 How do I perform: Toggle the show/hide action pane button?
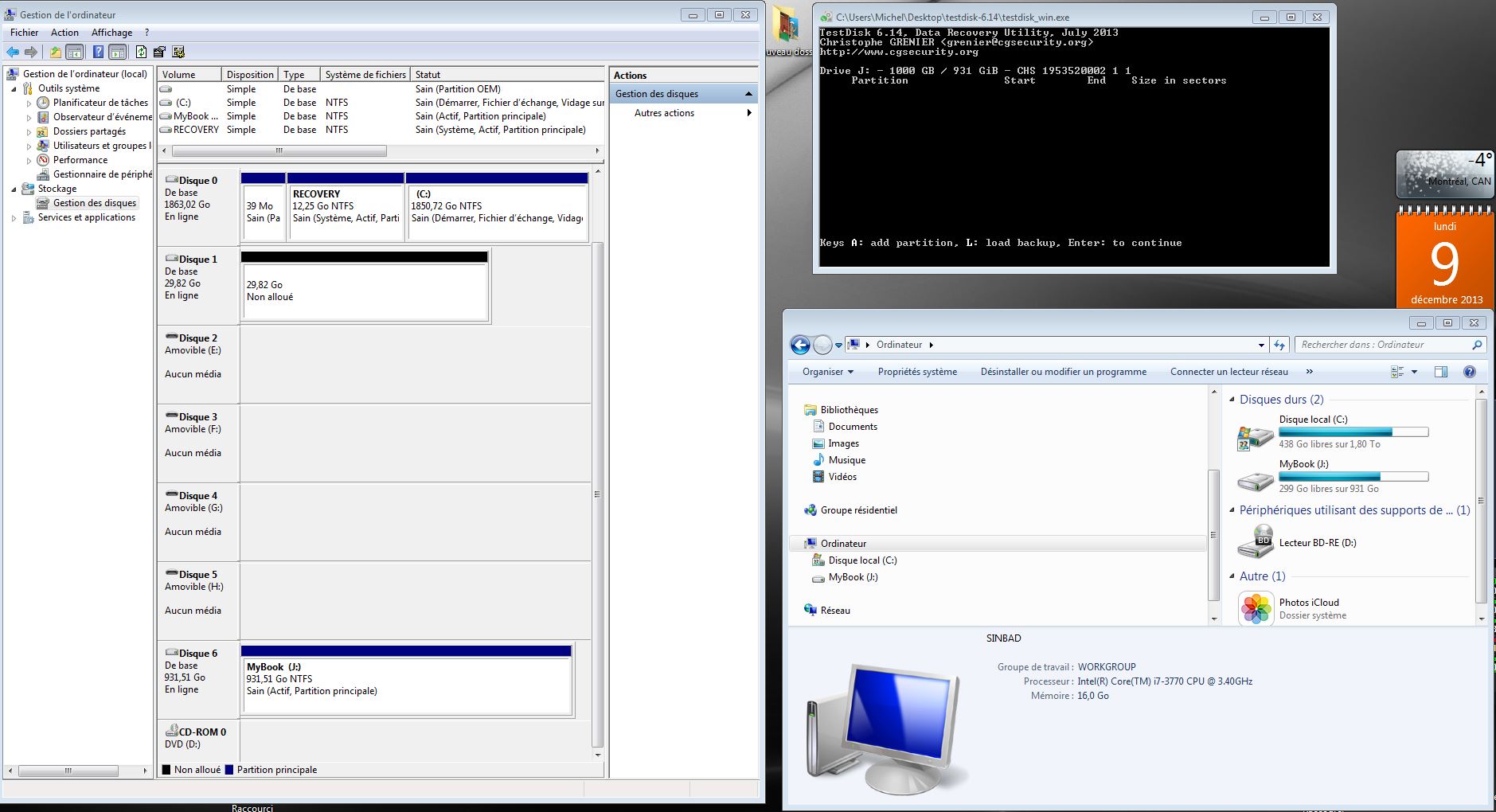(x=118, y=53)
